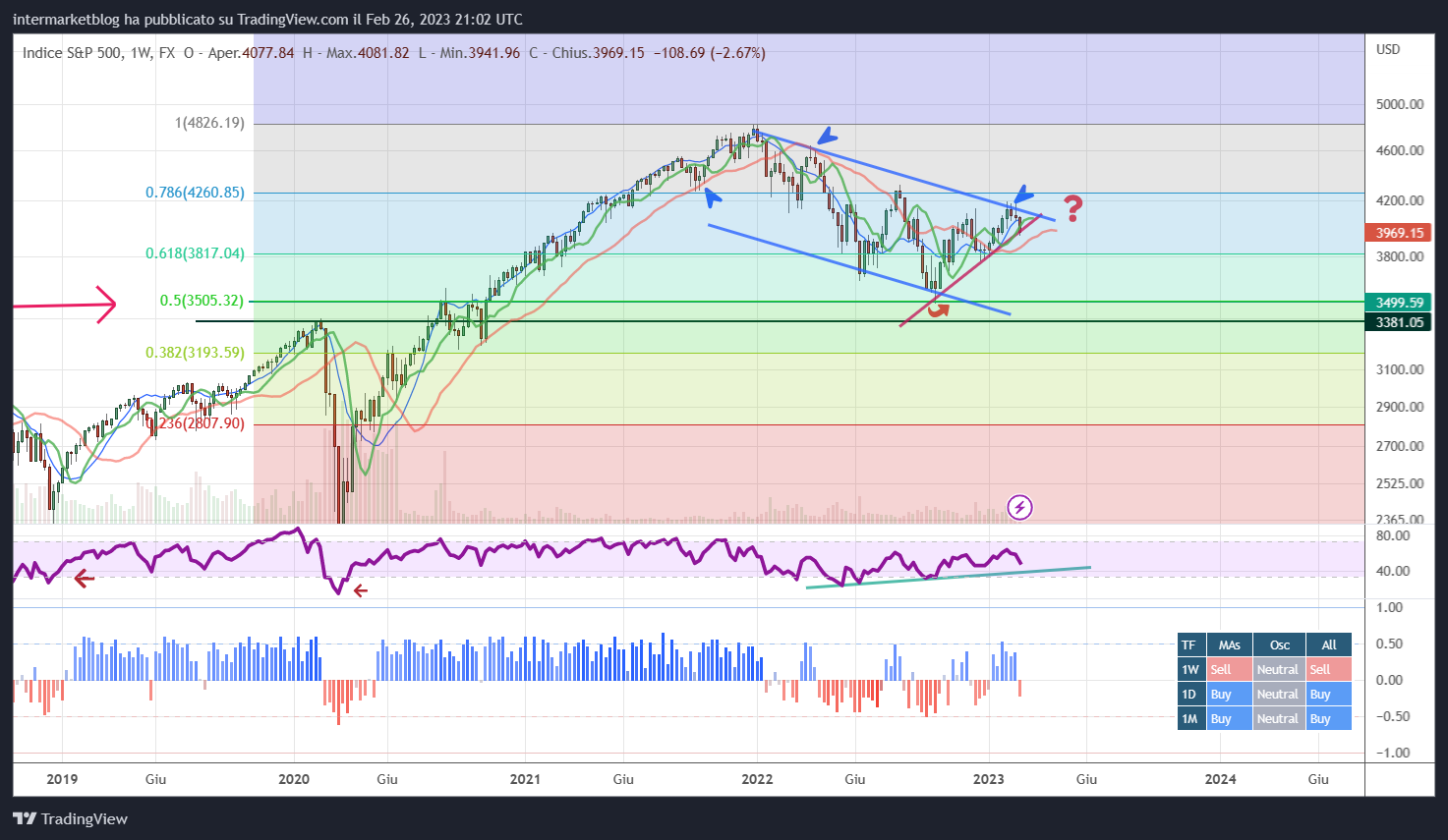Click the 2024 label on time axis
1448x840 pixels.
1221,779
